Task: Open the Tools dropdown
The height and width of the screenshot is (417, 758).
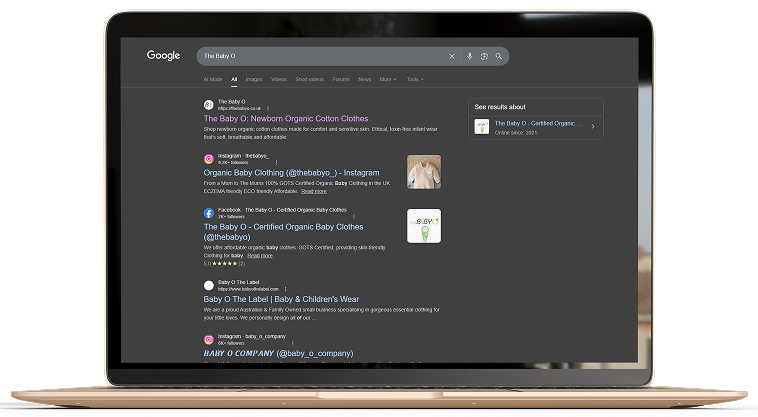Action: click(414, 79)
